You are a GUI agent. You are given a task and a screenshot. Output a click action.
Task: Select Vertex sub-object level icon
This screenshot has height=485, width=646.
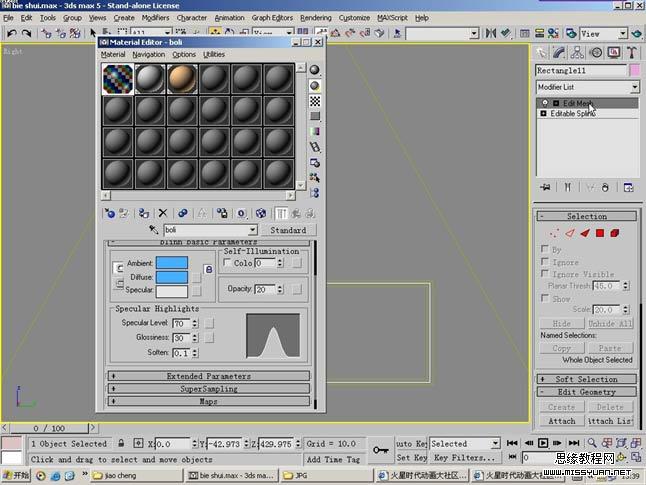pyautogui.click(x=554, y=233)
